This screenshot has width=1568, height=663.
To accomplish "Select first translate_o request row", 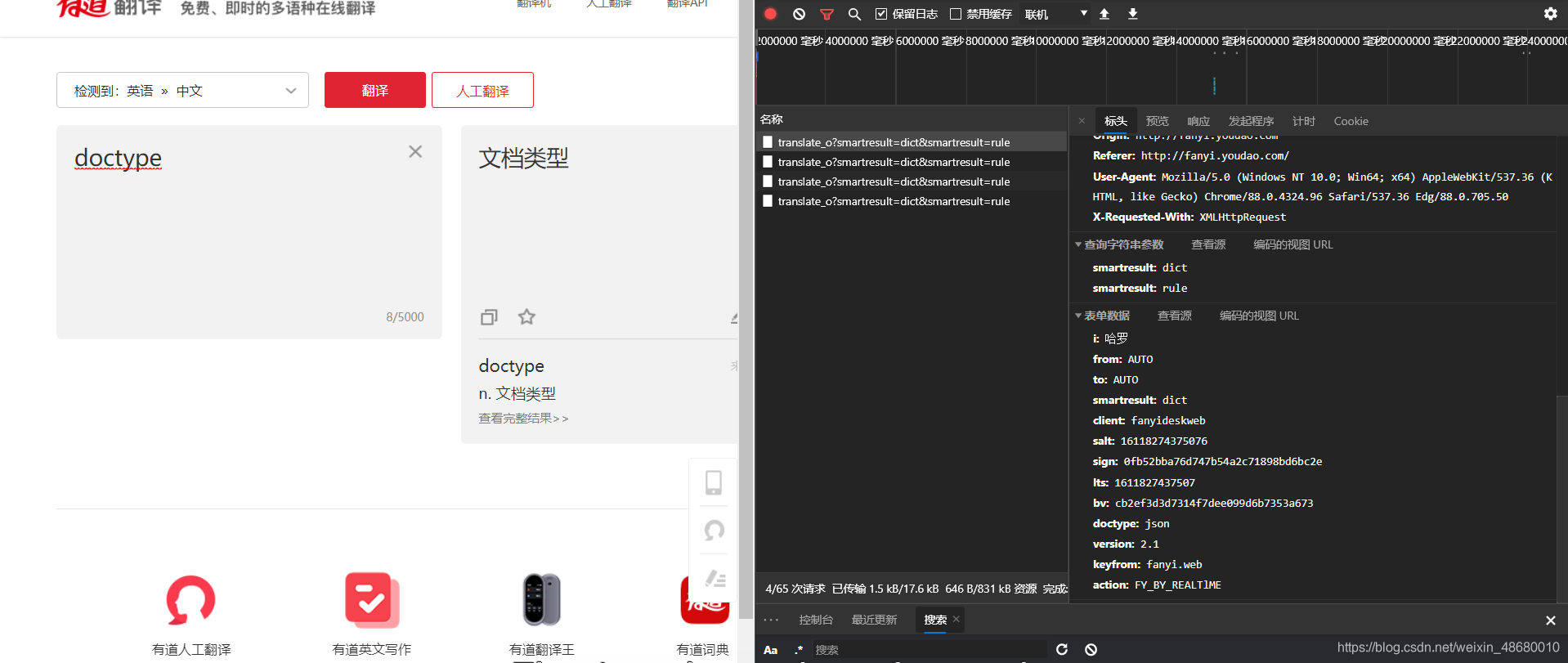I will [912, 142].
